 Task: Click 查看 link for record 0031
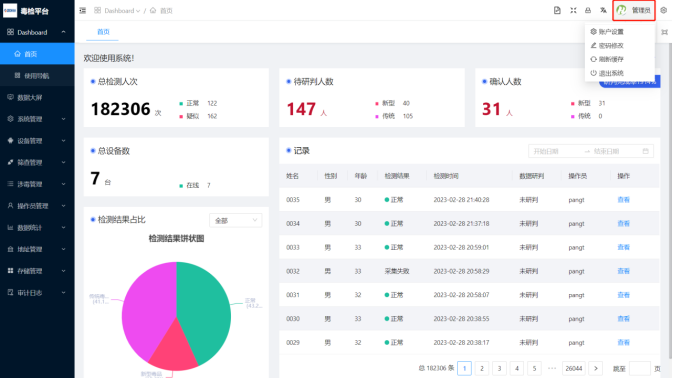coord(623,295)
